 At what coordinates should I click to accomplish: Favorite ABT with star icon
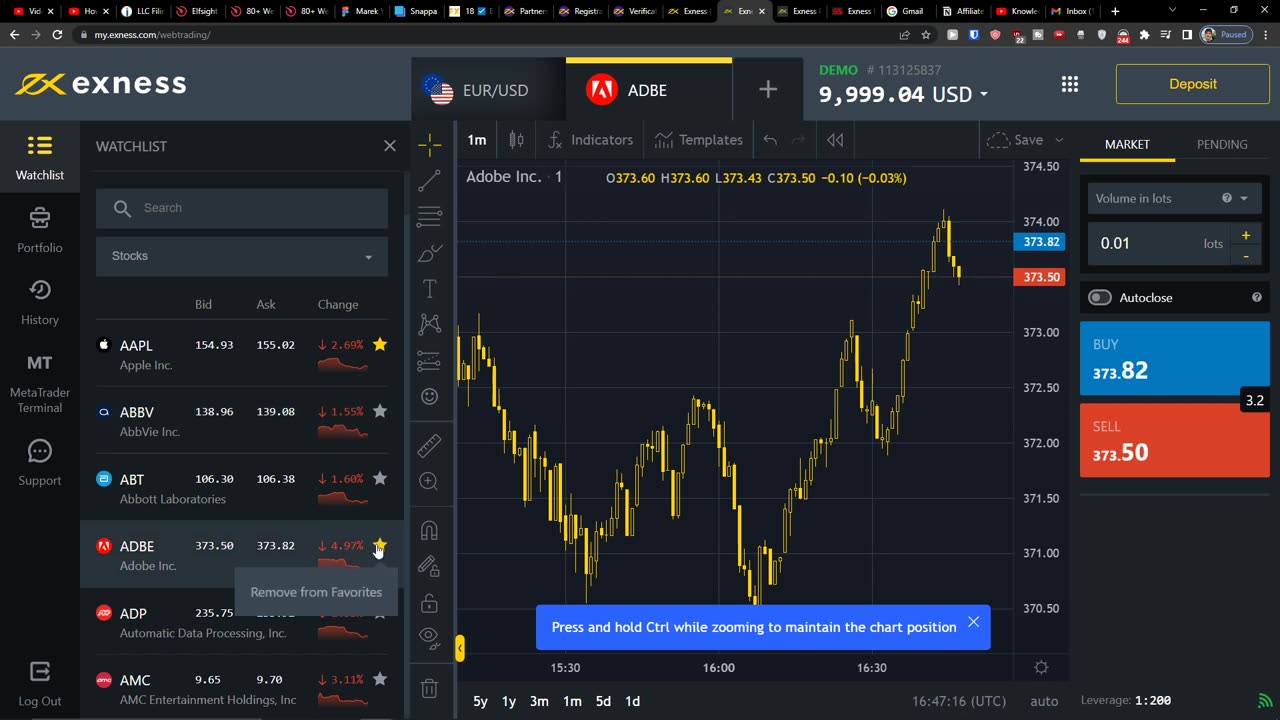point(380,478)
